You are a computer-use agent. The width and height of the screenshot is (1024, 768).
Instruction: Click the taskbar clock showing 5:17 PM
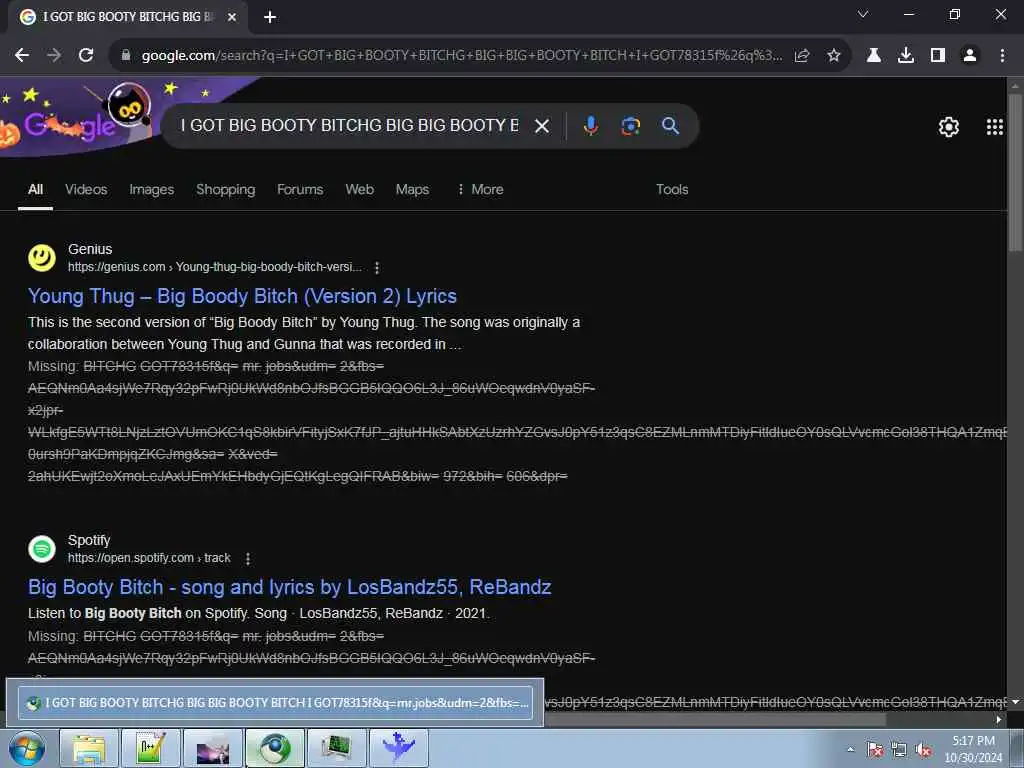tap(973, 749)
